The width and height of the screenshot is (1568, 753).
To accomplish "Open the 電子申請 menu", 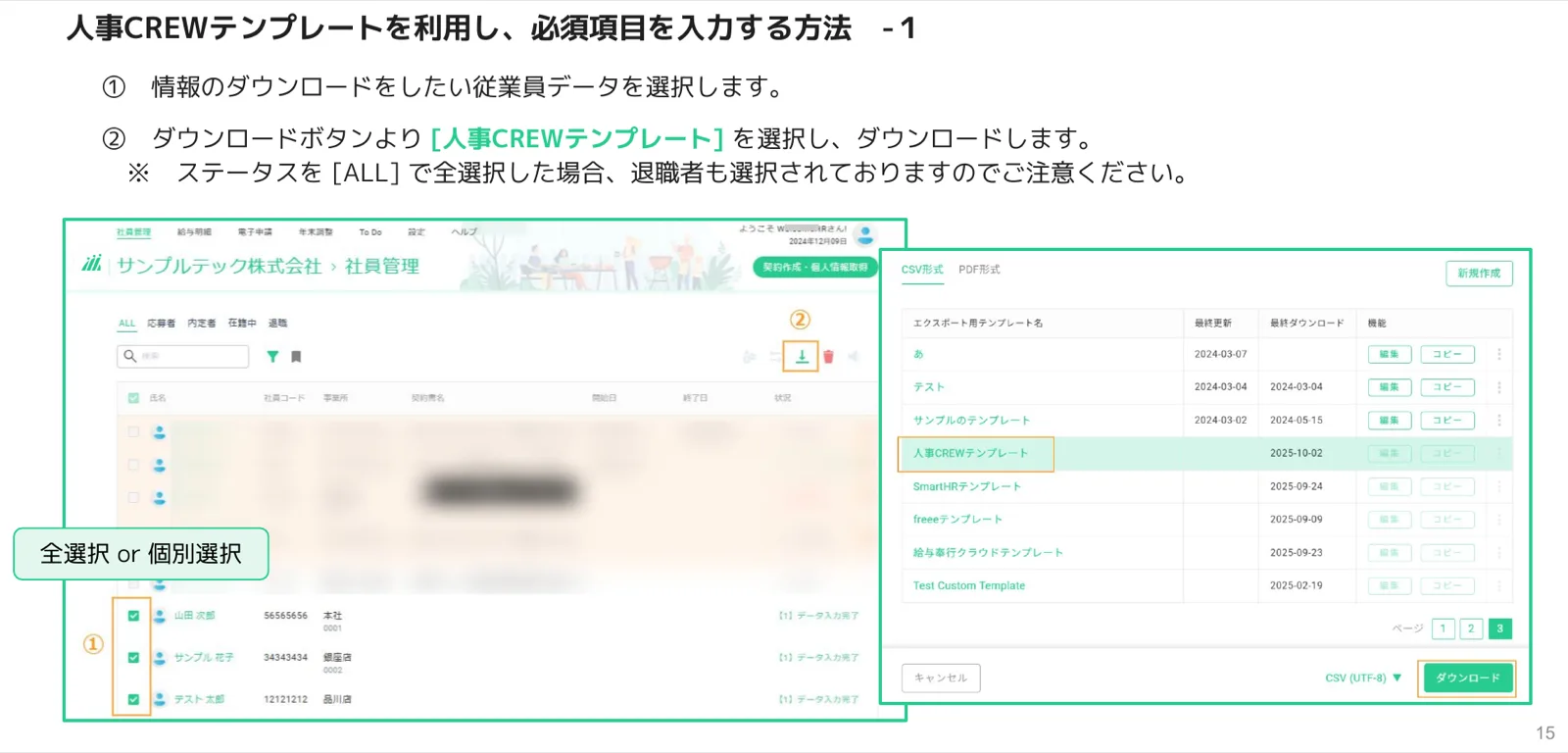I will pos(255,232).
